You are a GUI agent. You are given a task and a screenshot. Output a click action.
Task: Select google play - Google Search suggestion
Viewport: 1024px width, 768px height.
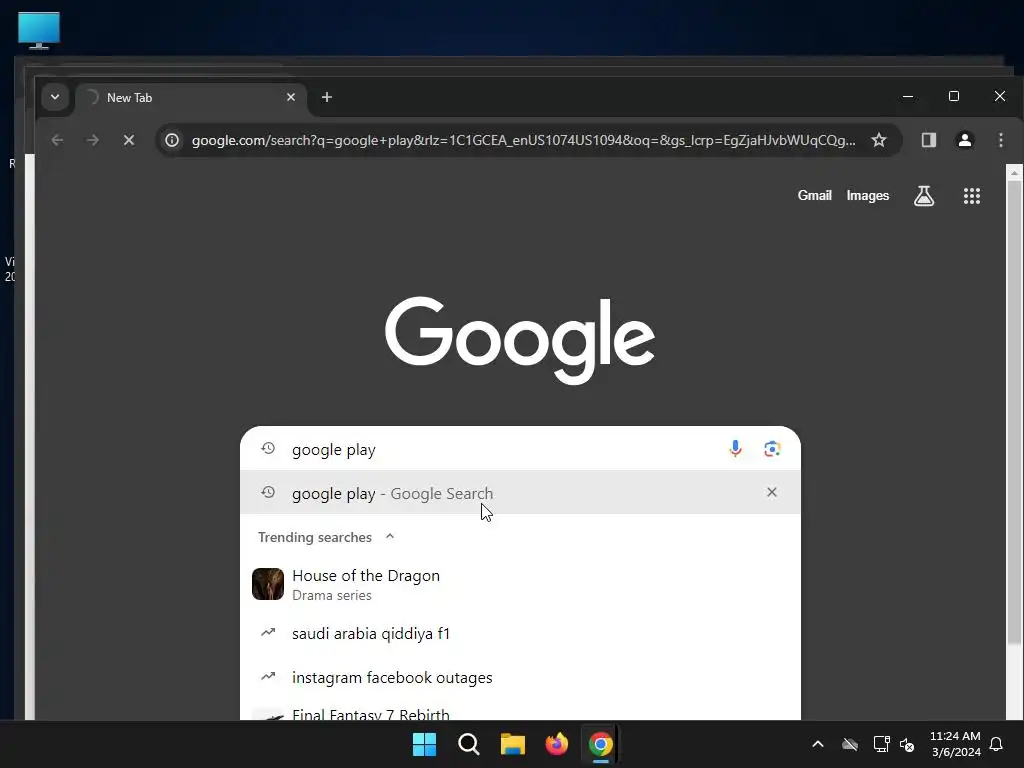tap(520, 492)
